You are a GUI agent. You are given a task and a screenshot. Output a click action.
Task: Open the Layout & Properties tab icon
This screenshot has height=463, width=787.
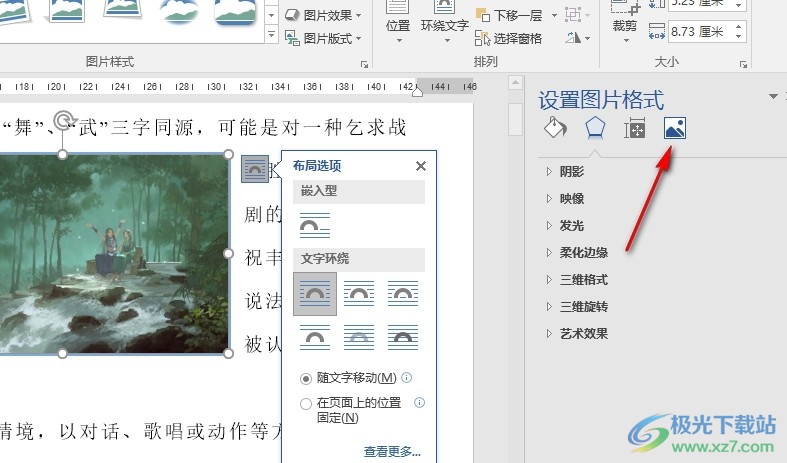634,129
